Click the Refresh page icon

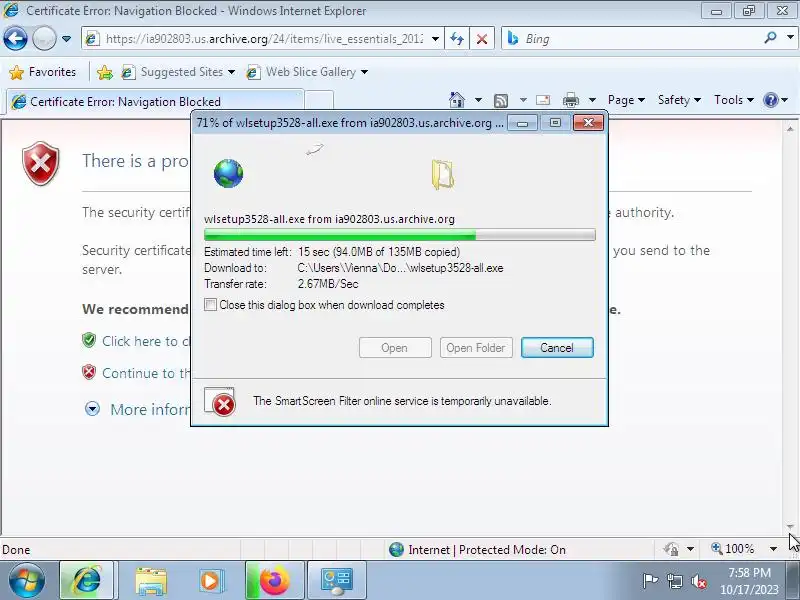(457, 39)
